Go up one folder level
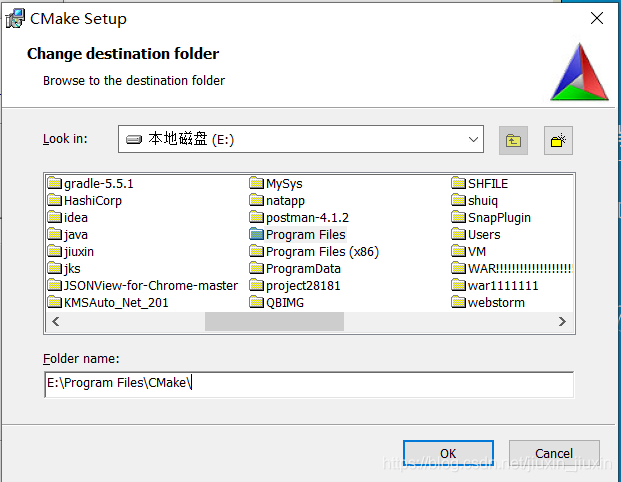The height and width of the screenshot is (482, 621). (x=513, y=141)
